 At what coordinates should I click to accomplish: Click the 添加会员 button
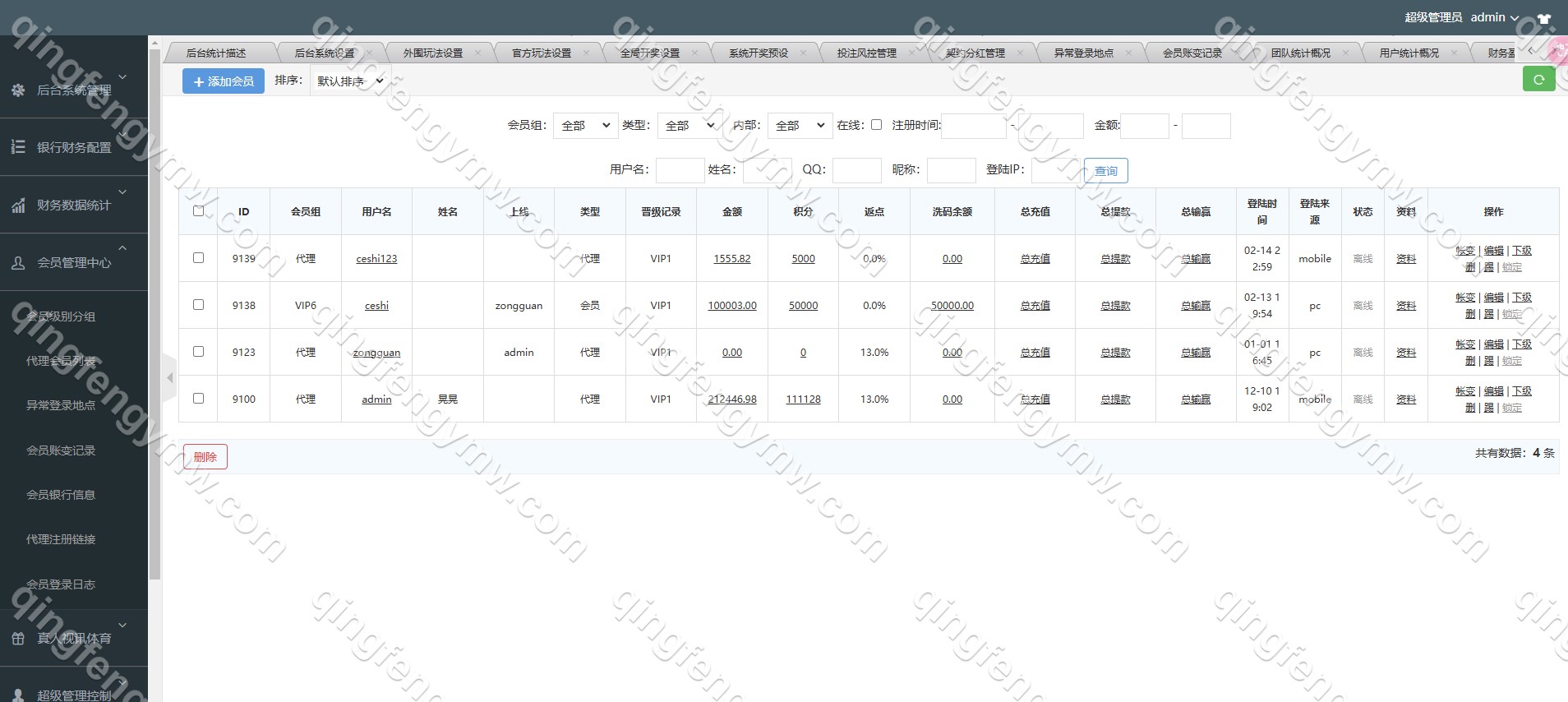[x=224, y=81]
